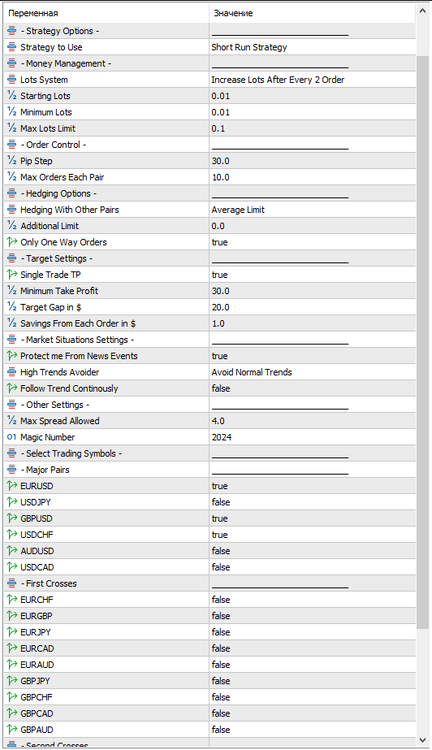Viewport: 432px width, 750px height.
Task: Select the EURAUD variable row
Action: 210,665
